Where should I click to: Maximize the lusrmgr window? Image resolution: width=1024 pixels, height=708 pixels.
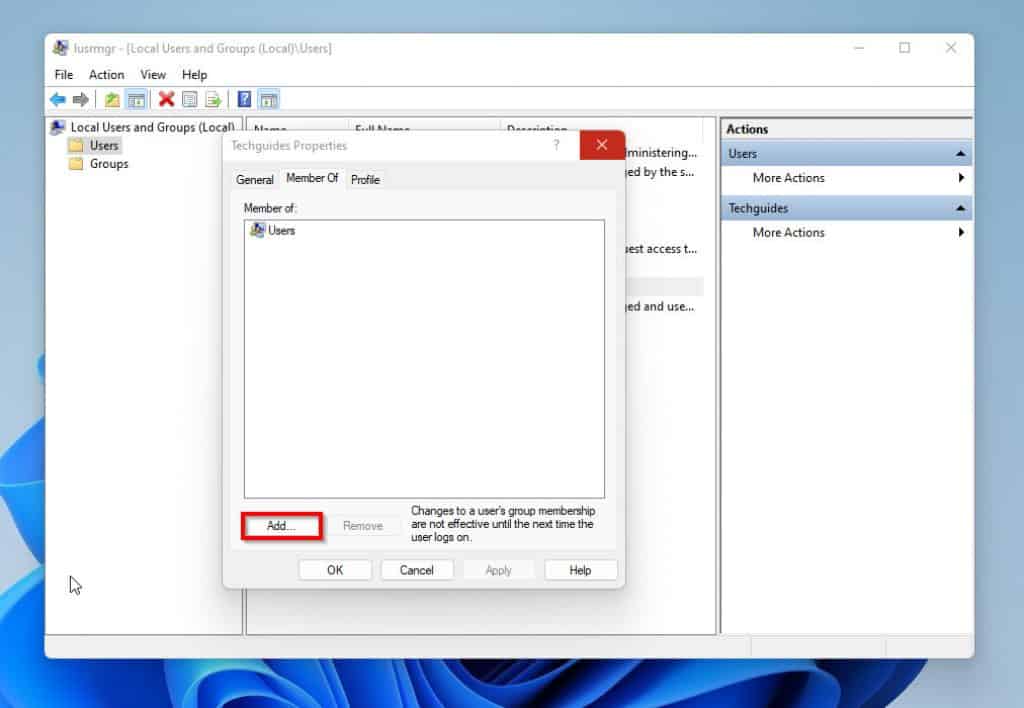click(x=904, y=48)
